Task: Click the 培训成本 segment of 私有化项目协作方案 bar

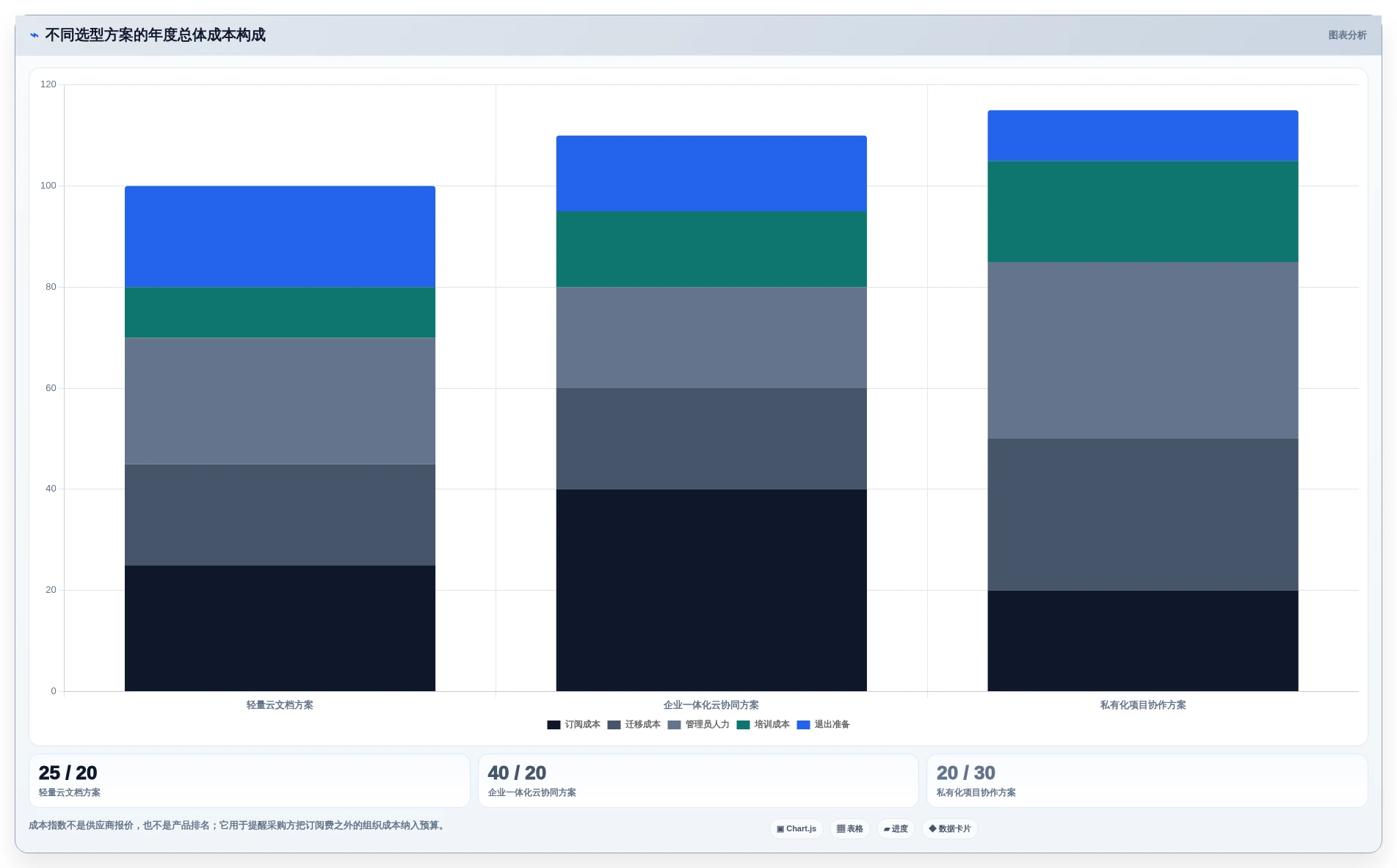Action: pos(1143,211)
